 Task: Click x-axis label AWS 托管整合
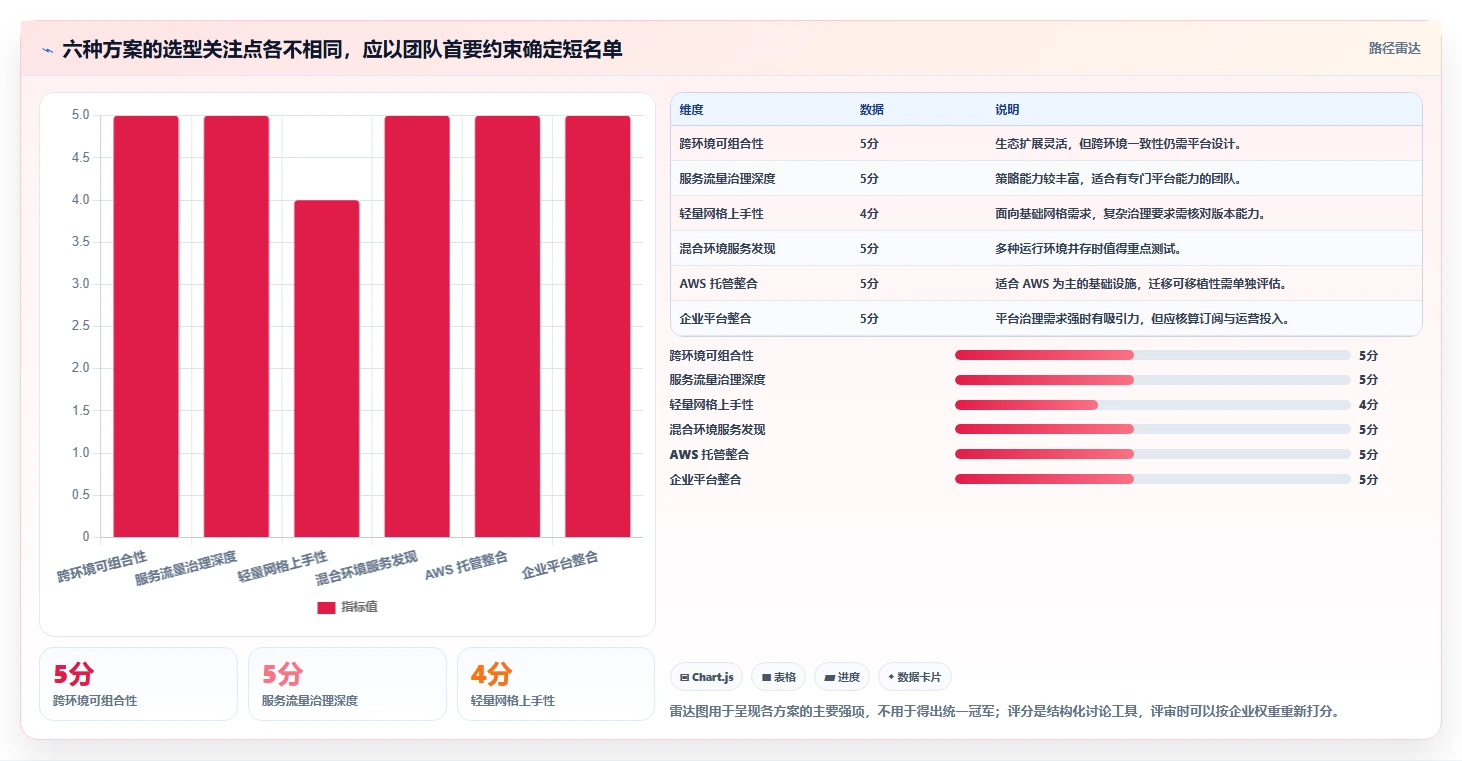pos(466,566)
